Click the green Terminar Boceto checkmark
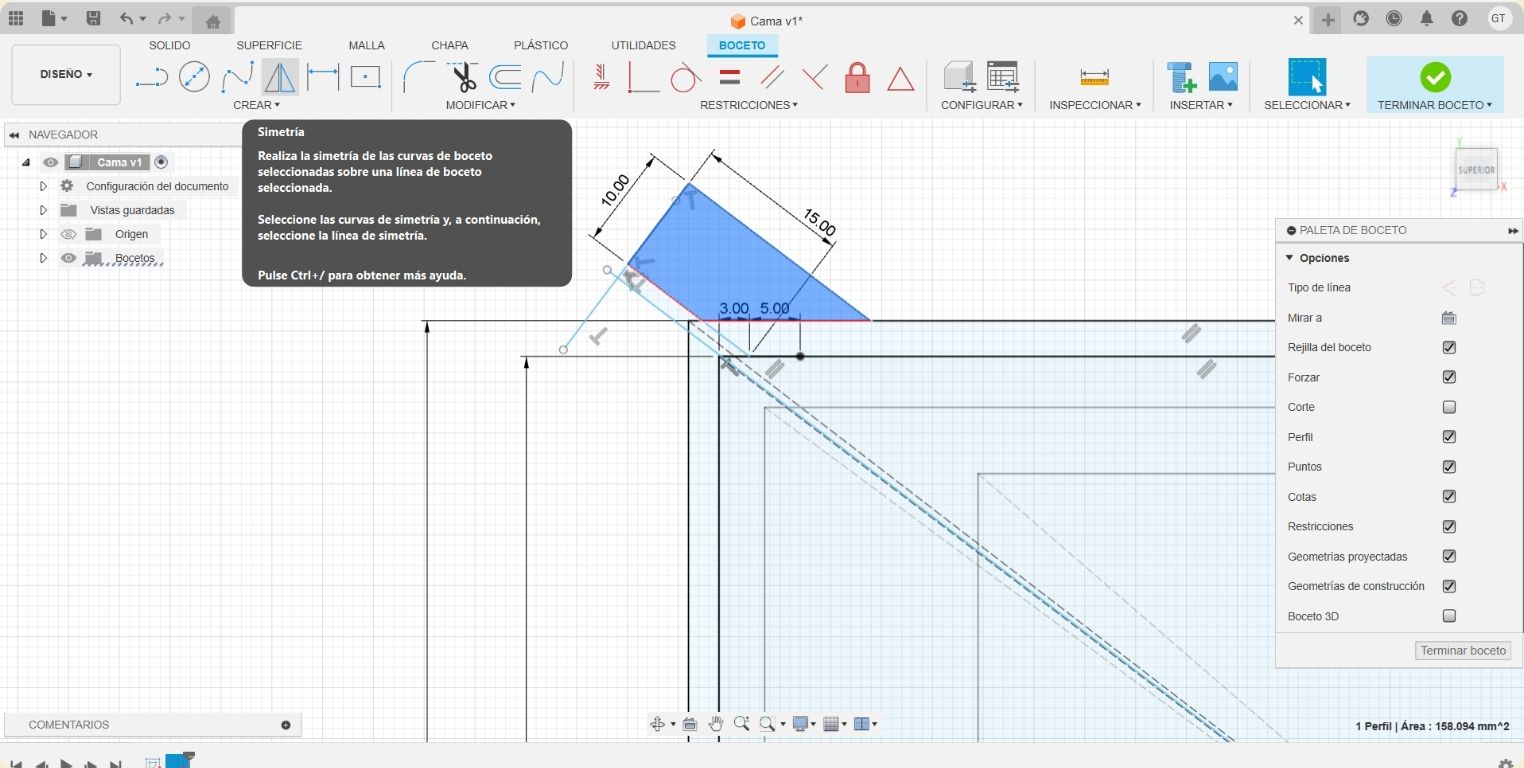This screenshot has height=768, width=1524. (1435, 77)
